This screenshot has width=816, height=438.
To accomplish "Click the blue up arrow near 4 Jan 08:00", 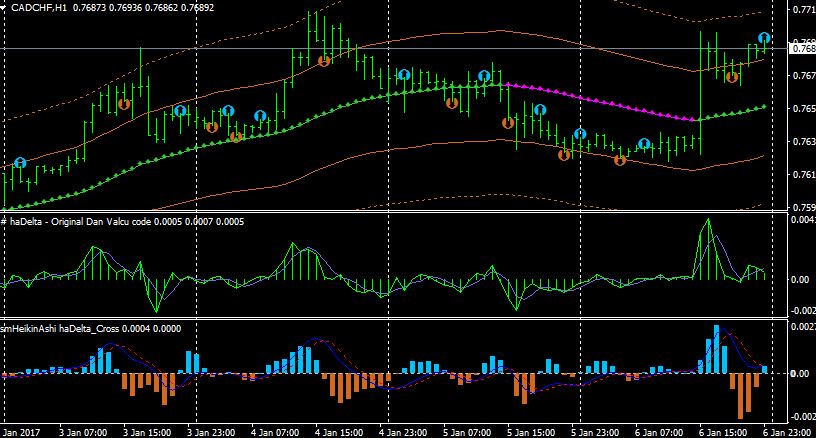I will 260,116.
